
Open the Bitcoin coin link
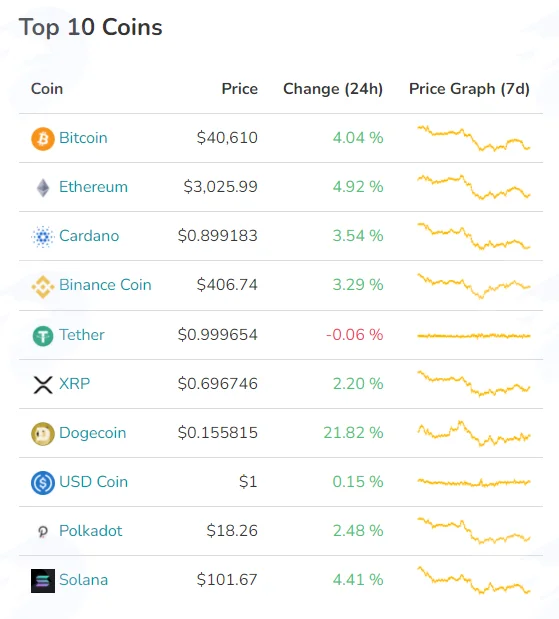pyautogui.click(x=83, y=138)
